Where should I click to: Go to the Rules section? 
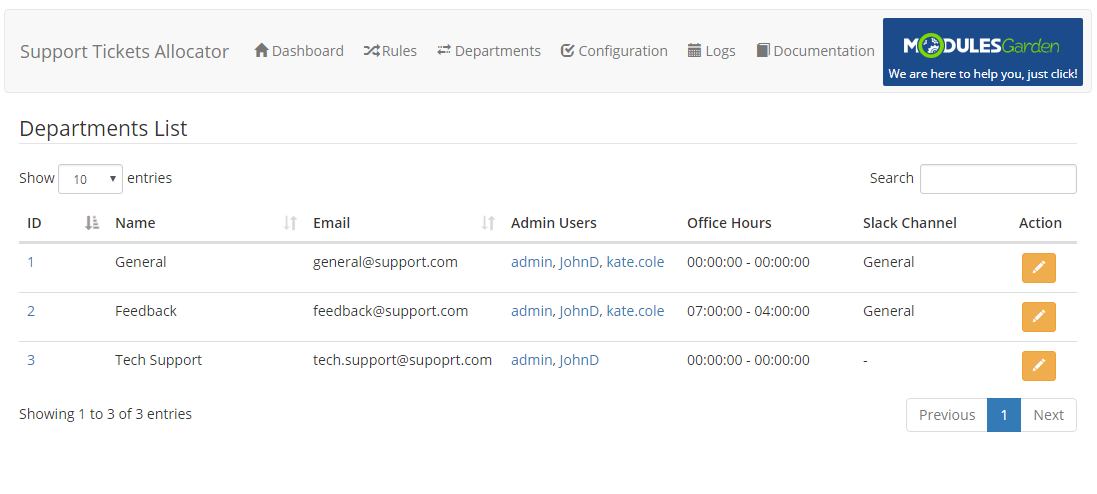coord(390,51)
